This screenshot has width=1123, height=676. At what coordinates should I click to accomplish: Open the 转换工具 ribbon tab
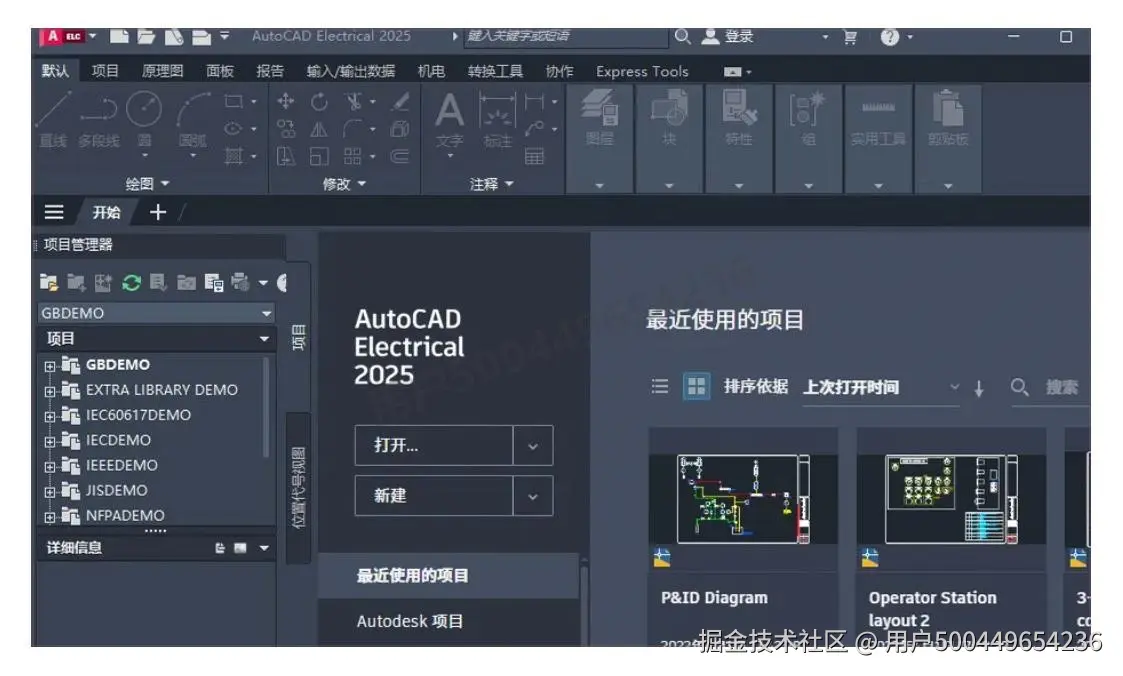coord(495,71)
